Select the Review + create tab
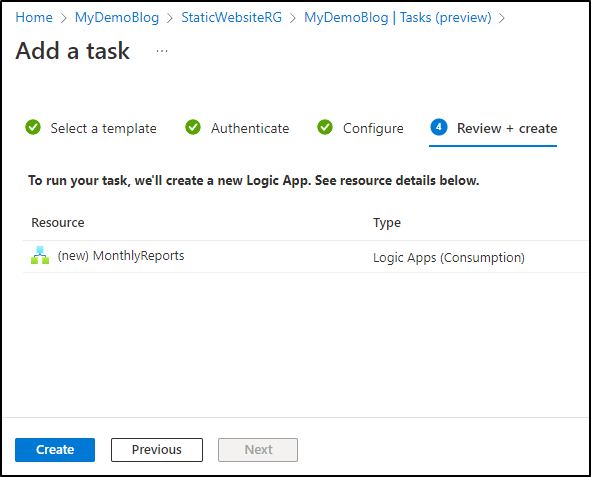 [507, 128]
